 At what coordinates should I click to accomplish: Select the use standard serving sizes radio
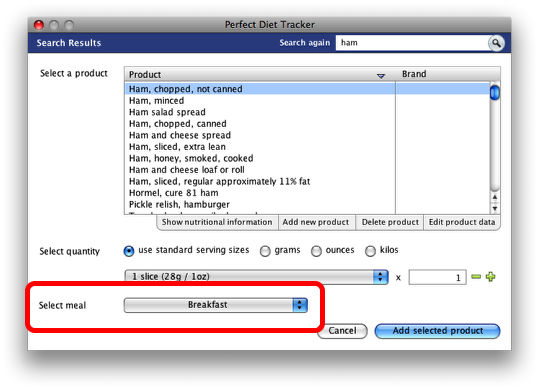129,251
